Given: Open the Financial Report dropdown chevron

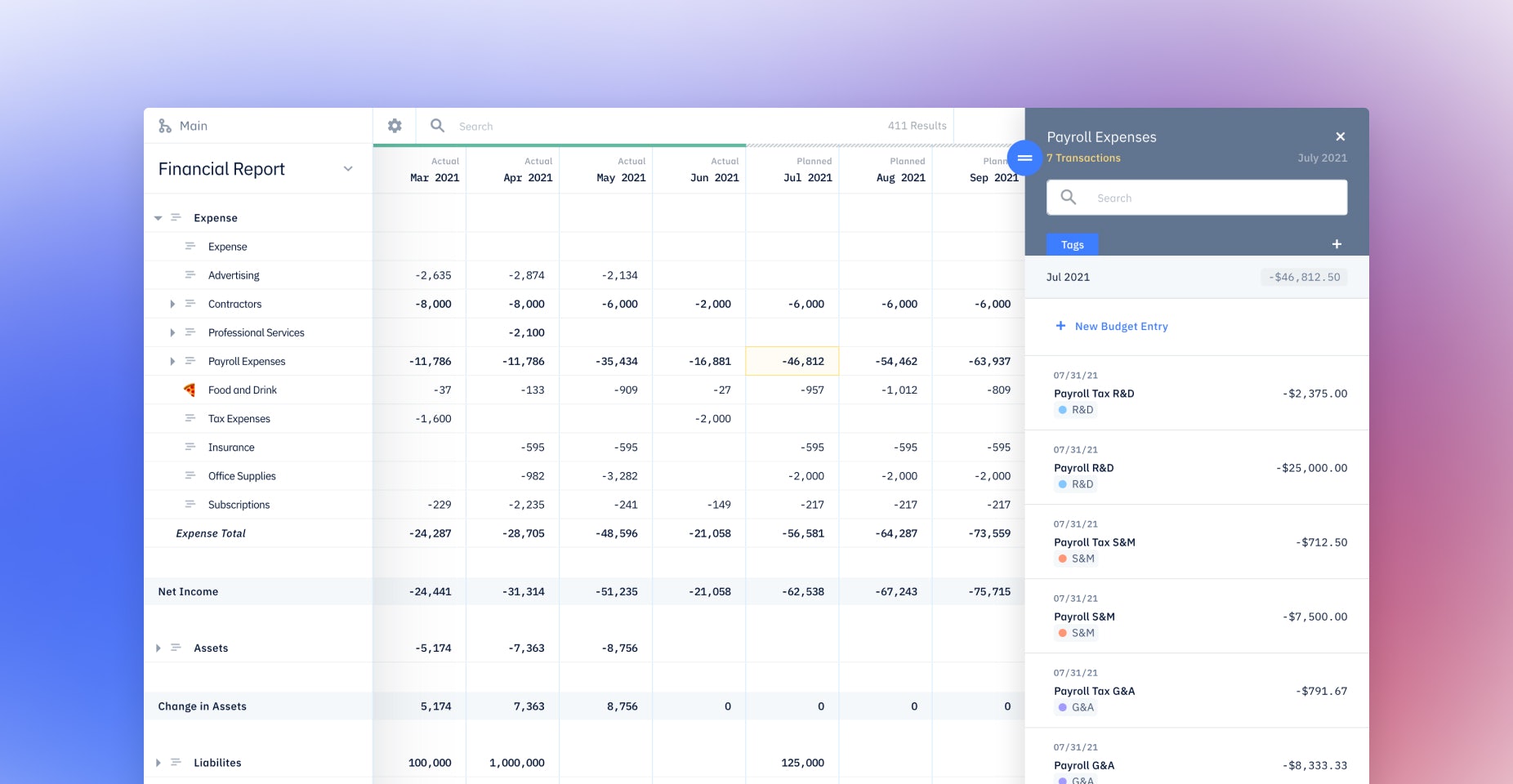Looking at the screenshot, I should coord(348,169).
